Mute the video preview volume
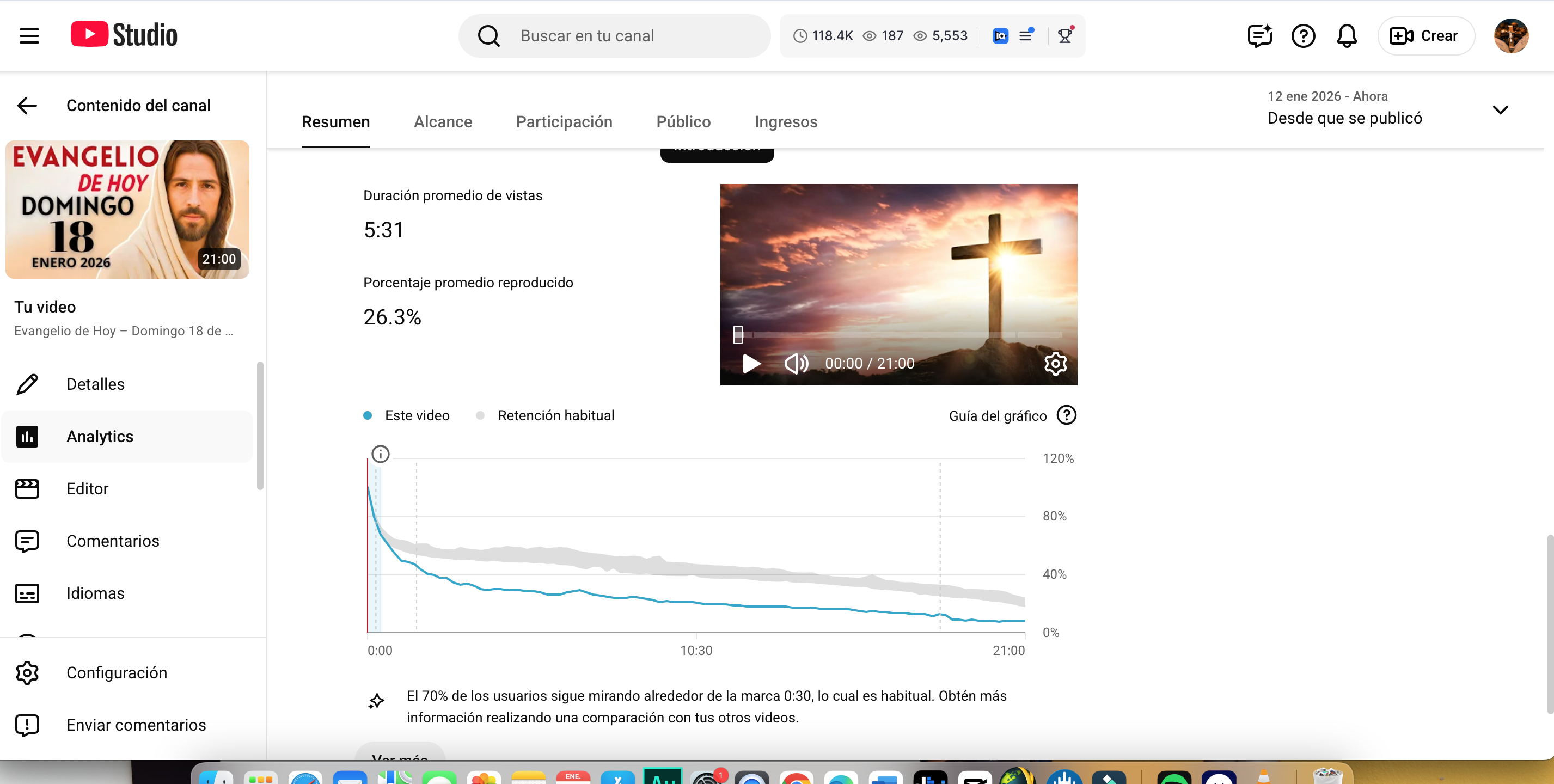This screenshot has height=784, width=1554. coord(796,363)
